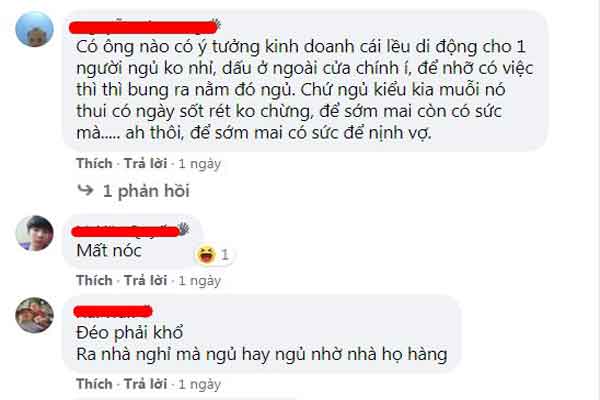Expand the "1 phản hồi" replies
Image resolution: width=600 pixels, height=400 pixels.
point(146,191)
